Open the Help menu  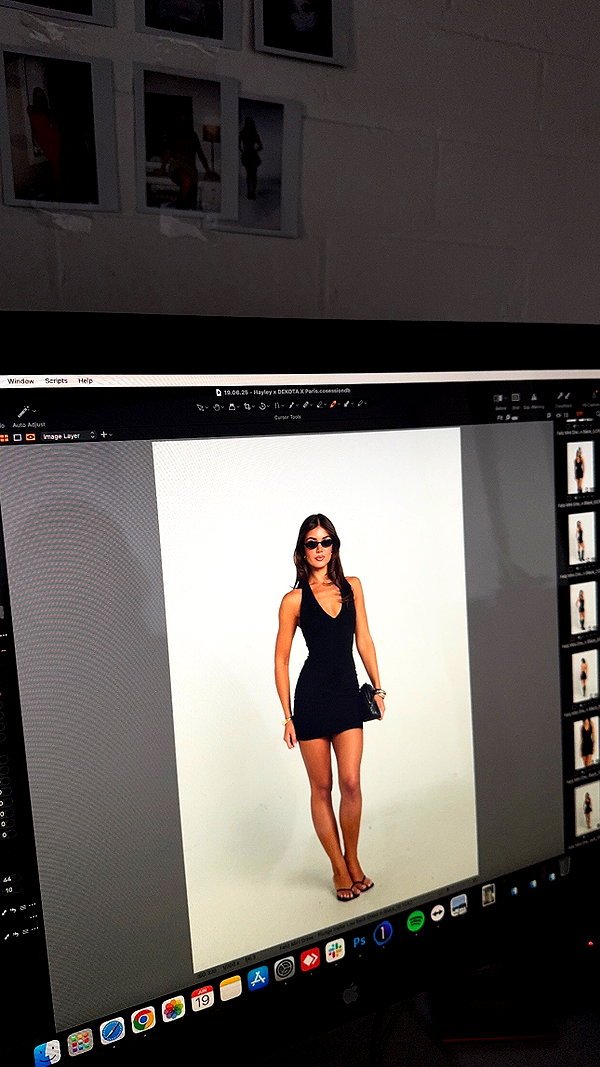tap(85, 380)
